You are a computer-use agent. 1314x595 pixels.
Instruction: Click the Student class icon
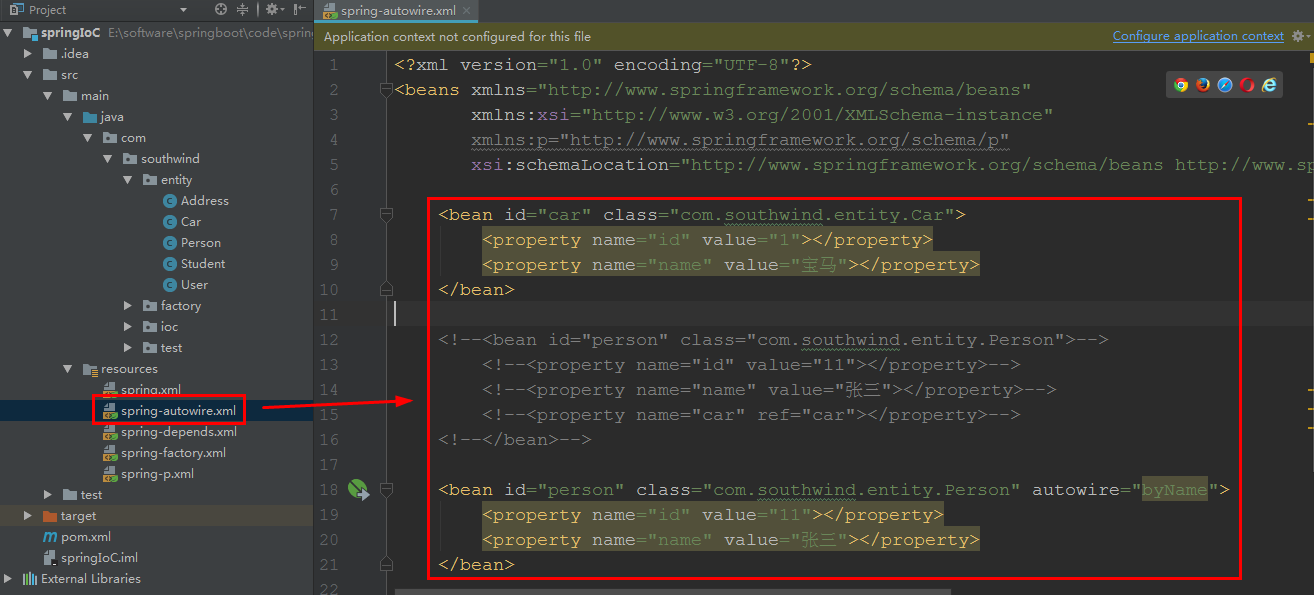(169, 264)
